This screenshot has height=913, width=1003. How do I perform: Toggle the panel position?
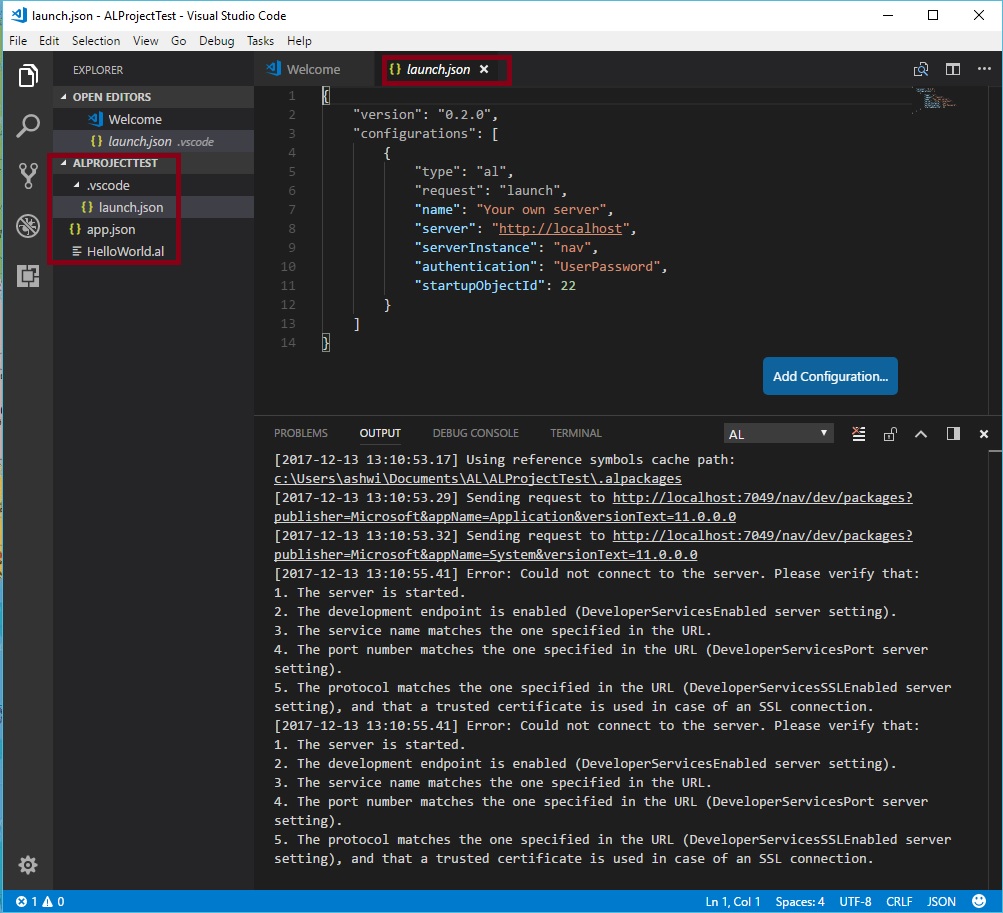click(953, 434)
